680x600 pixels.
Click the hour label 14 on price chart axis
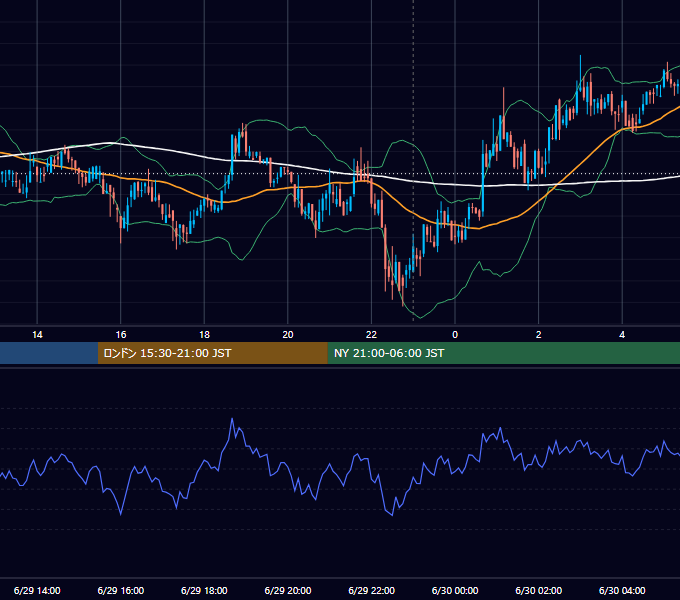click(37, 335)
